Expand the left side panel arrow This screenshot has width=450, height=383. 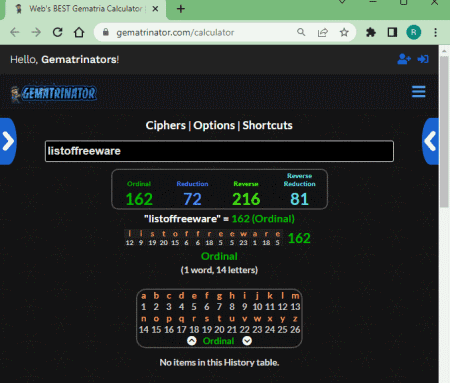[8, 141]
